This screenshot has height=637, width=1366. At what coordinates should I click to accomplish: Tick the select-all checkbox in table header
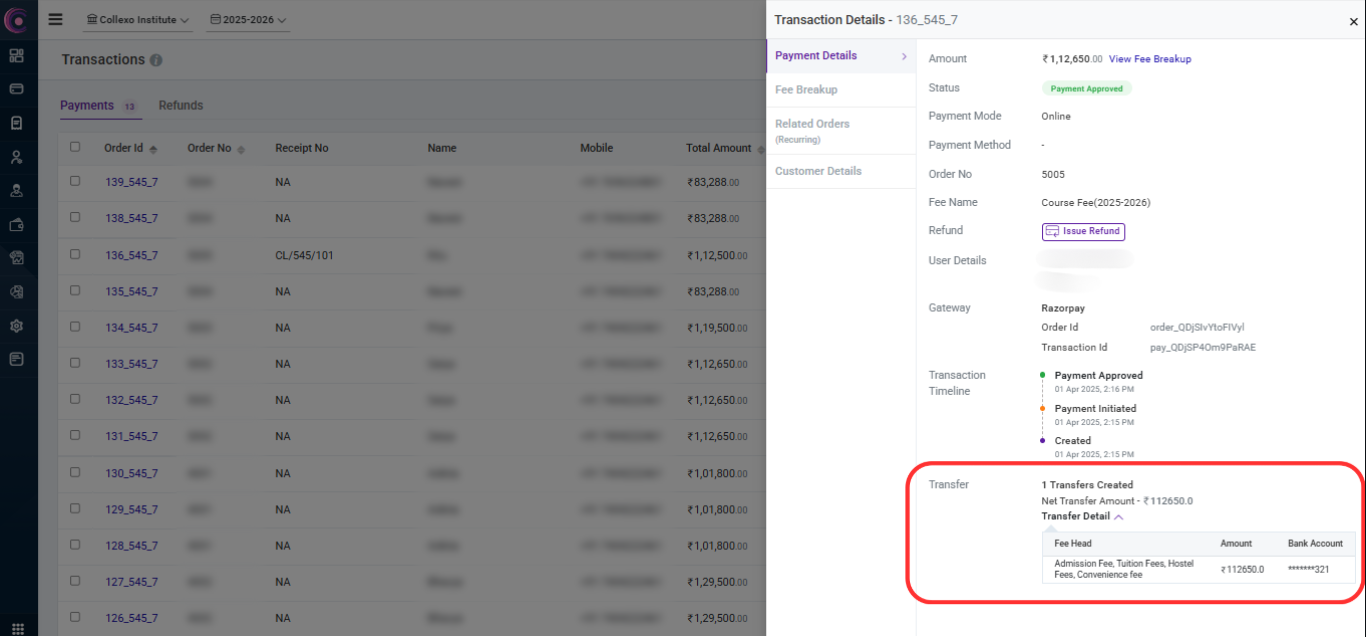[x=75, y=147]
